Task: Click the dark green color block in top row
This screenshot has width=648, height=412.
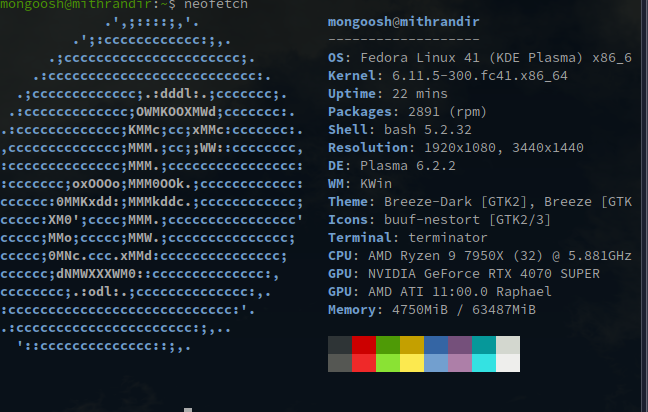Action: 388,345
